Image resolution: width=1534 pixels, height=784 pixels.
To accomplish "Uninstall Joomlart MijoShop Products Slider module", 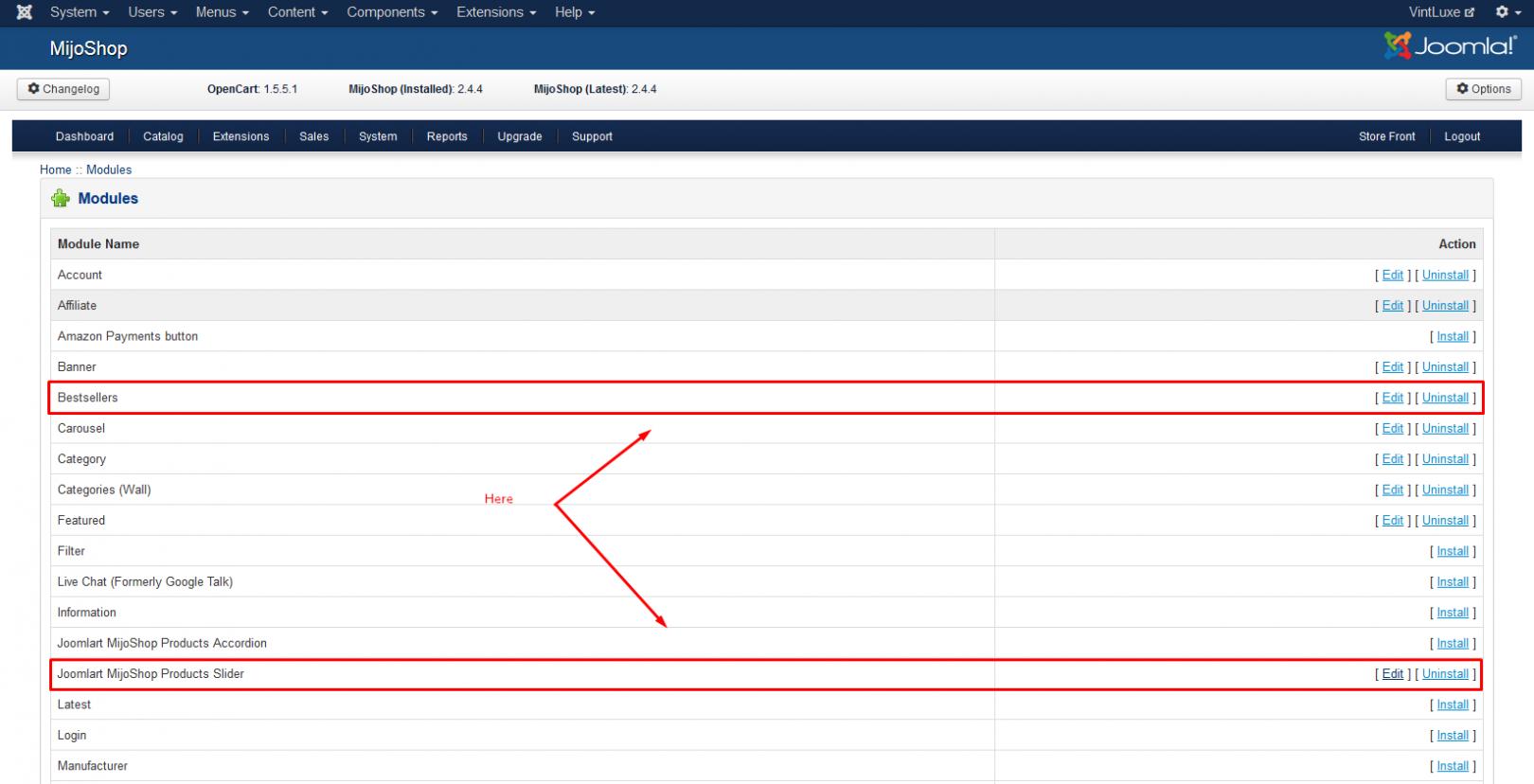I will point(1445,673).
